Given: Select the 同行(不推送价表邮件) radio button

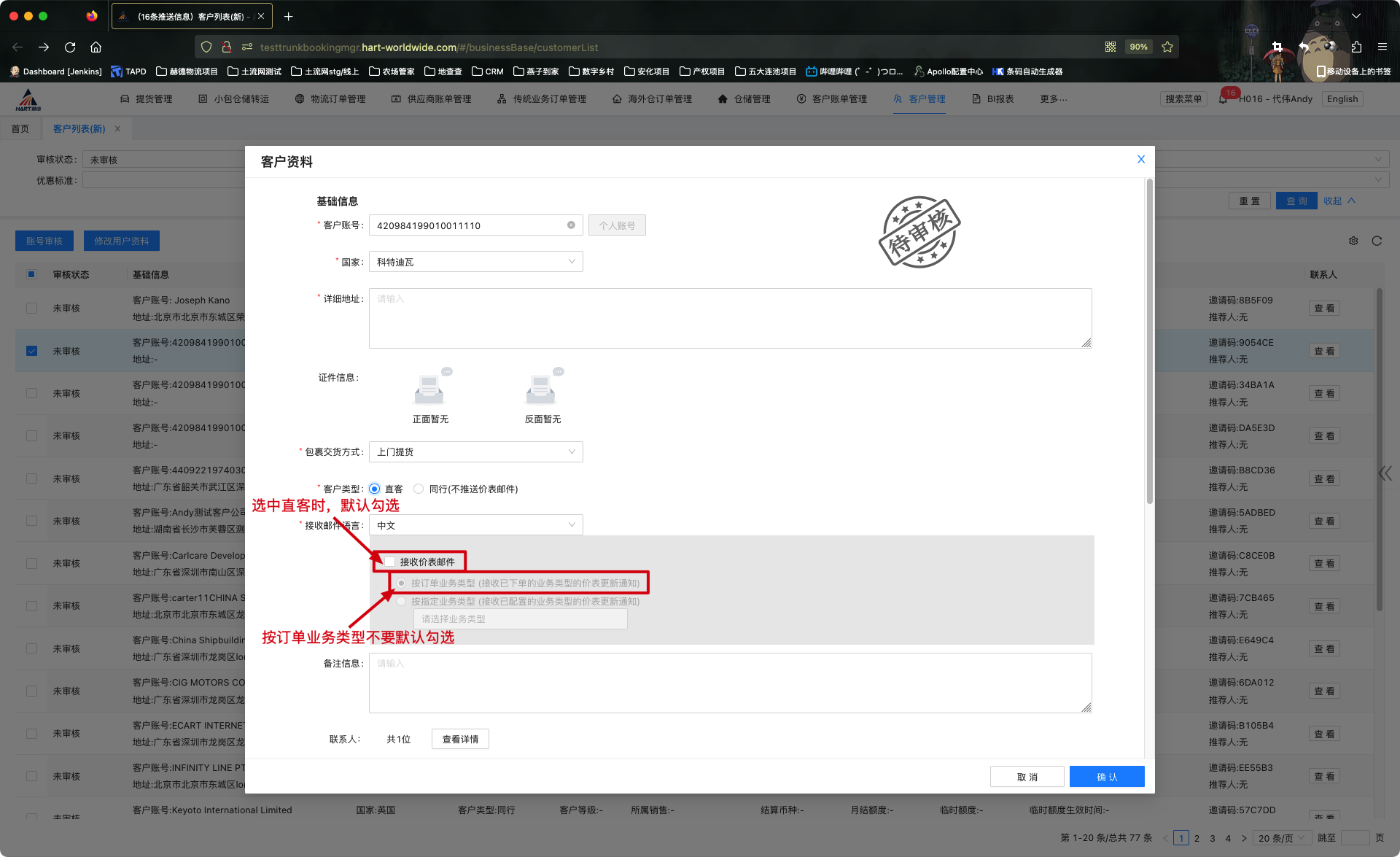Looking at the screenshot, I should point(419,489).
